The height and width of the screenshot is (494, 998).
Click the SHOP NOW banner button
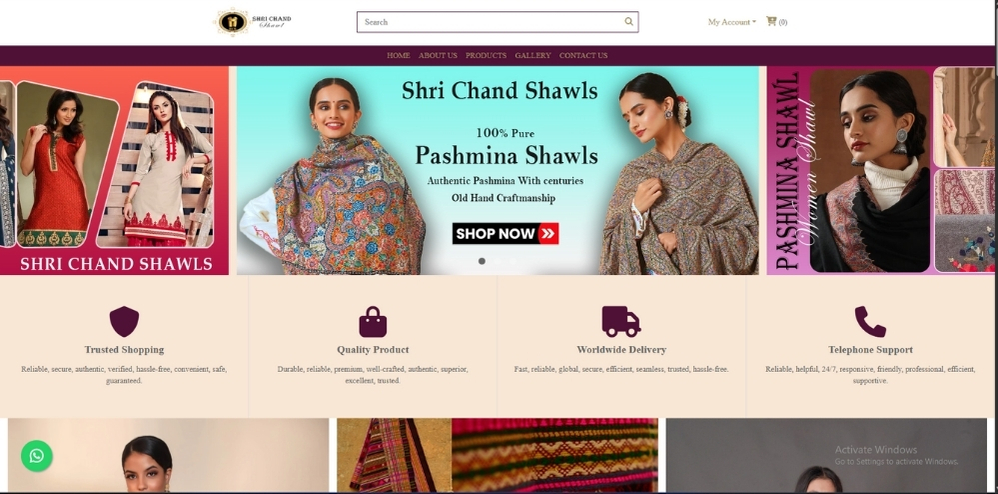click(505, 234)
